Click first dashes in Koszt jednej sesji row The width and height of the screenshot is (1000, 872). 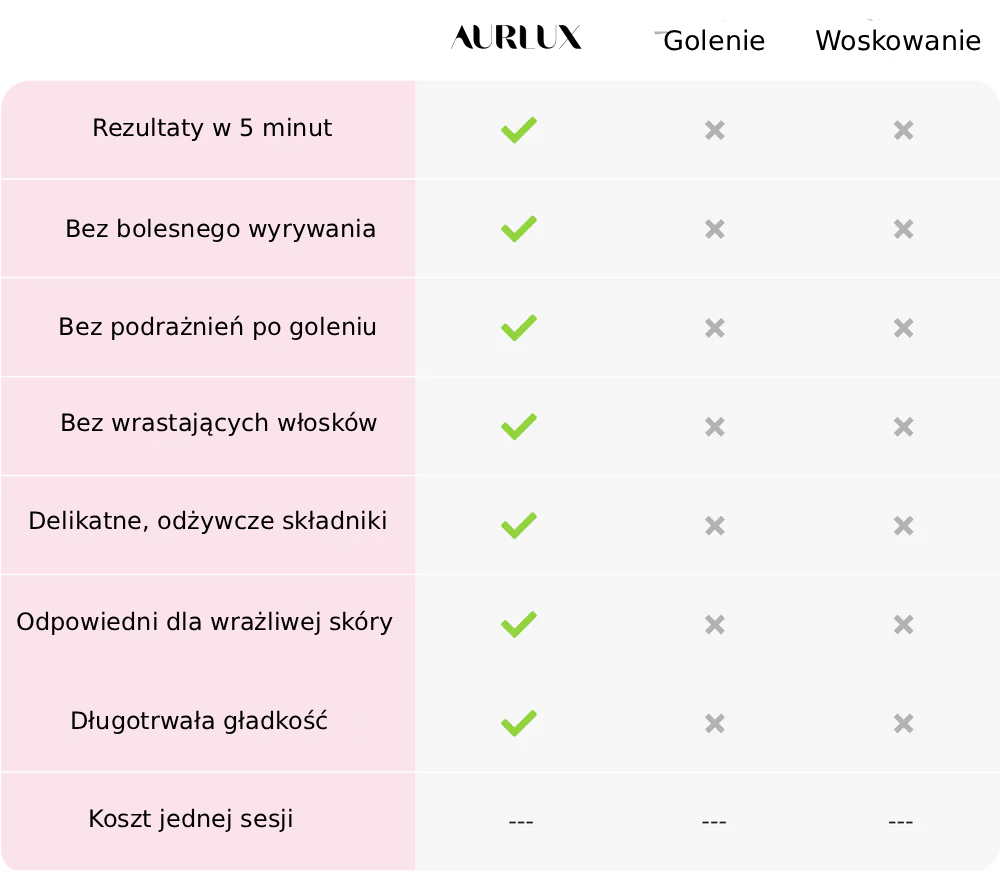point(520,822)
